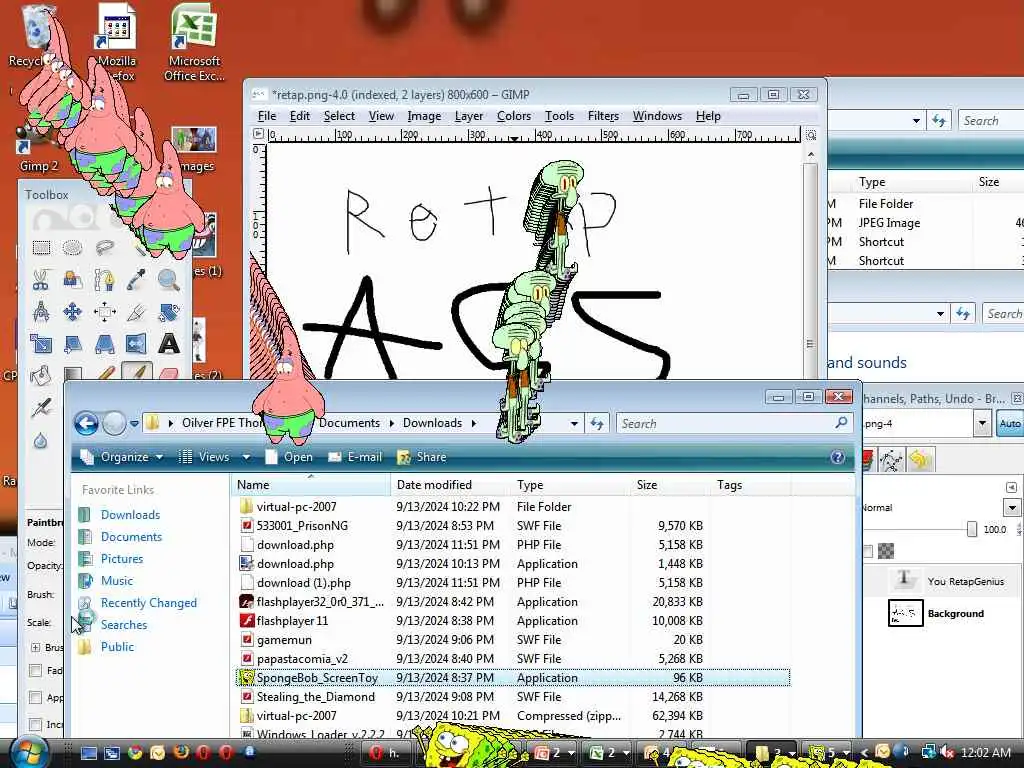Open the Explorer Help question mark icon
The width and height of the screenshot is (1024, 768).
click(x=837, y=457)
